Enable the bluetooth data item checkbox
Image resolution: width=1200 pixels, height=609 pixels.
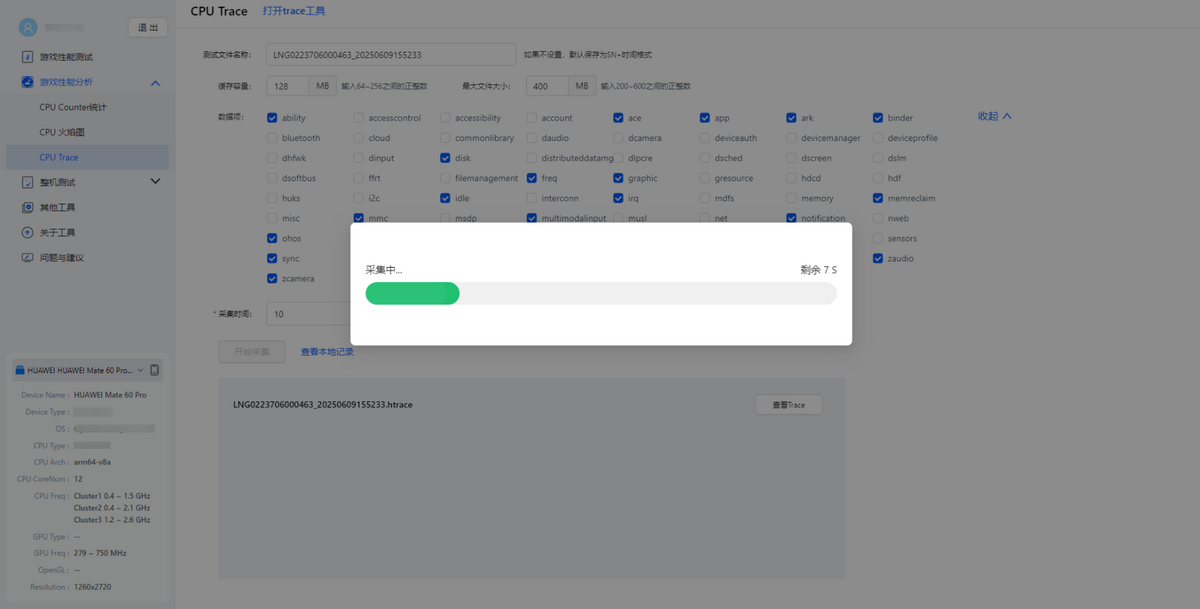(272, 138)
